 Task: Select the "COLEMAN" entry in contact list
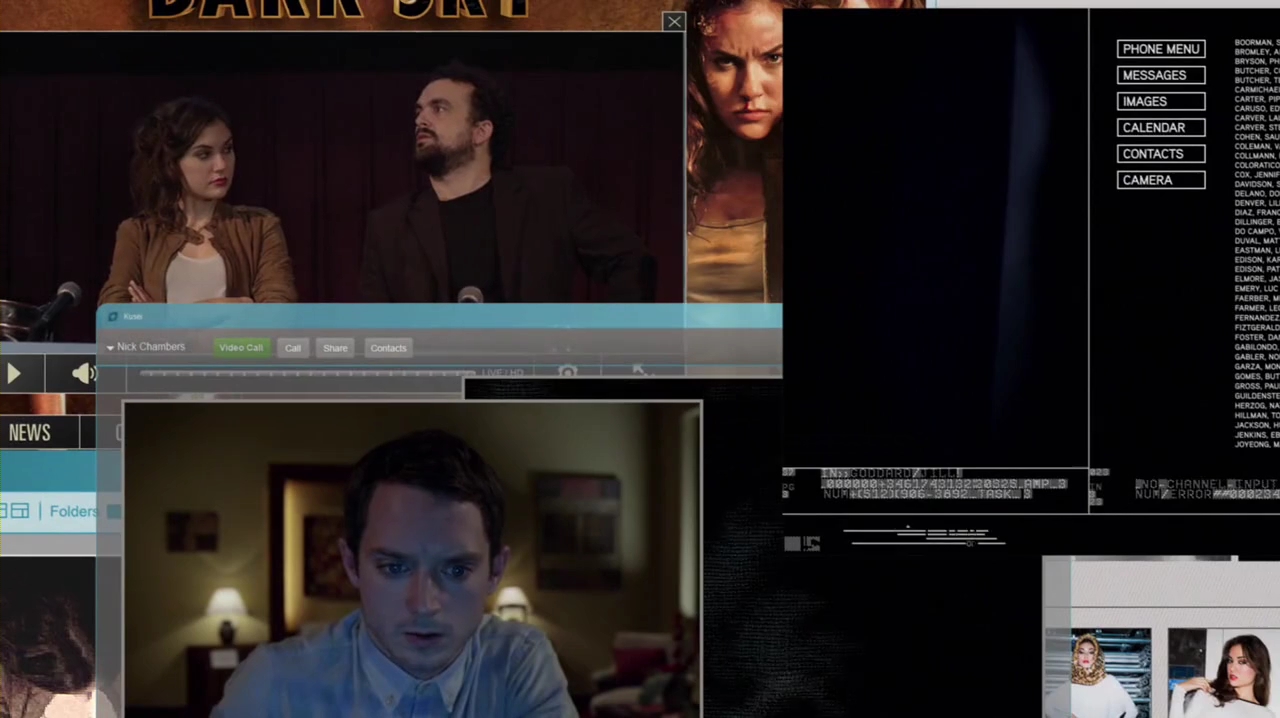pyautogui.click(x=1257, y=147)
